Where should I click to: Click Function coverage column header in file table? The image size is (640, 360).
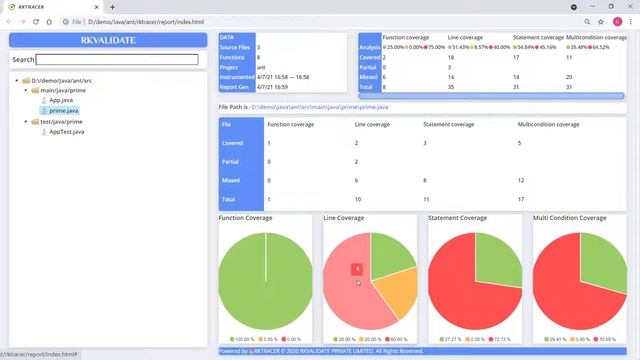[x=291, y=124]
